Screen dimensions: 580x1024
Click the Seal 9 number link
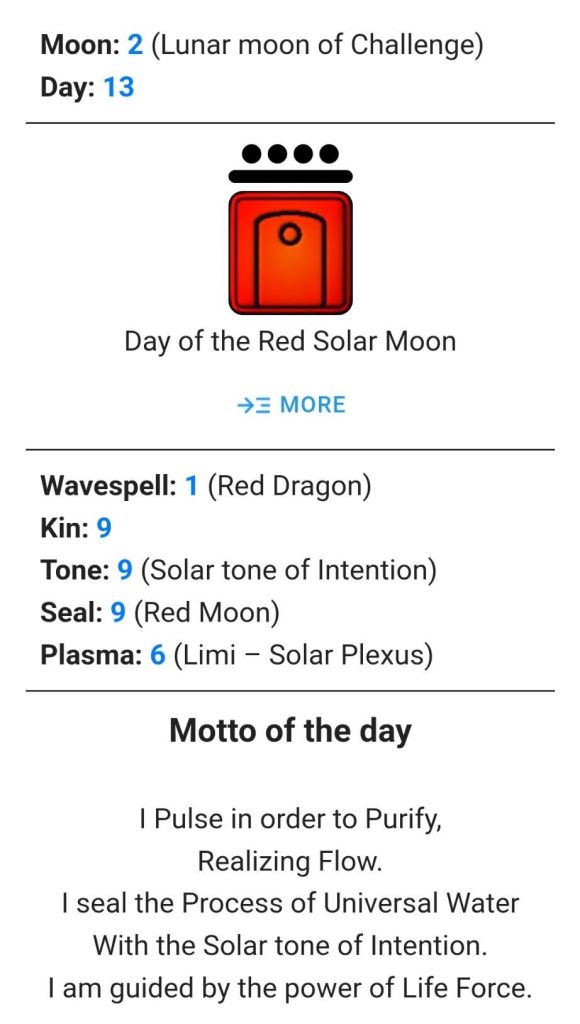pos(118,613)
